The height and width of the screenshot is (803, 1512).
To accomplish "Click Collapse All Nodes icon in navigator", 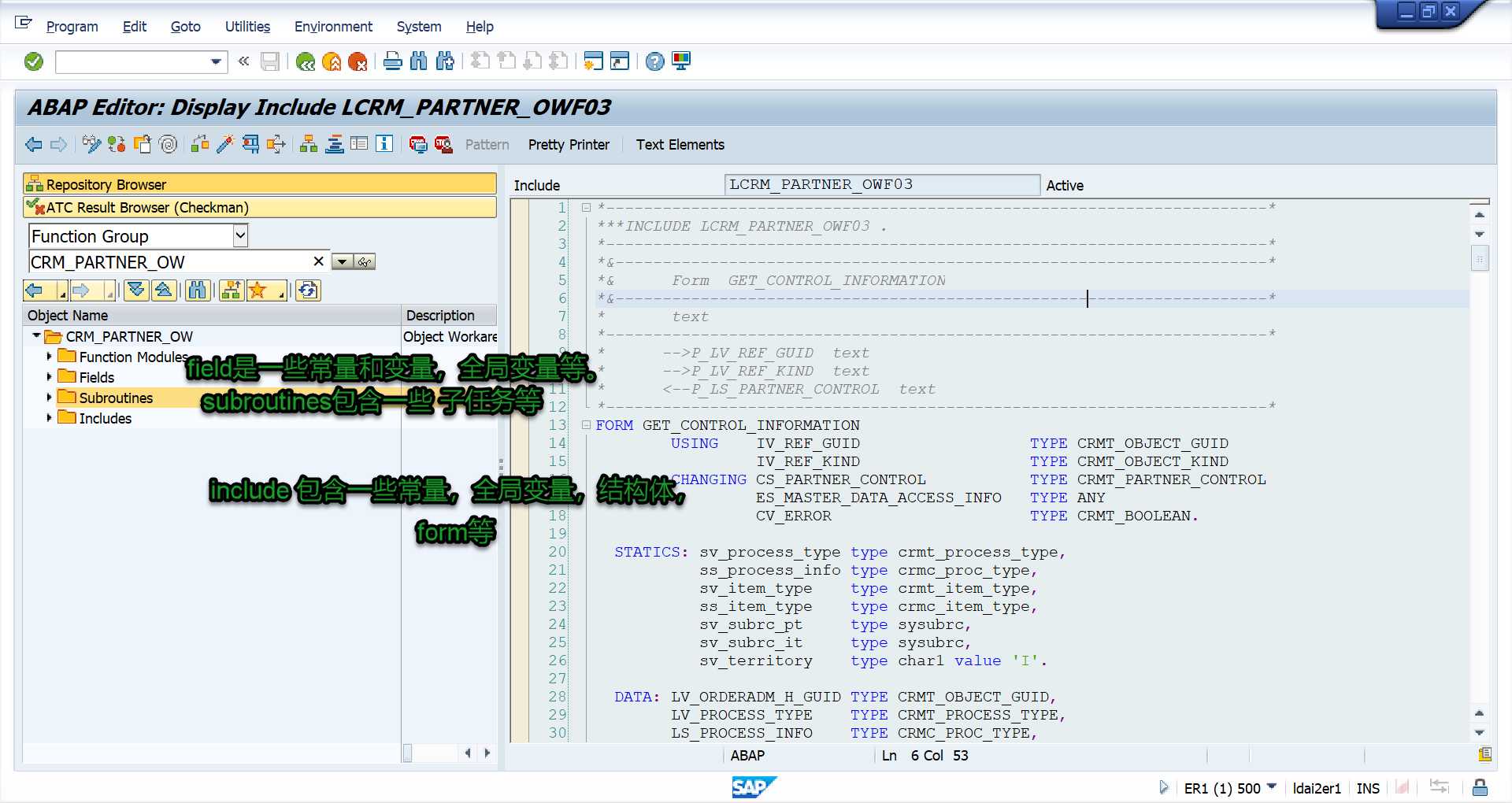I will coord(164,290).
